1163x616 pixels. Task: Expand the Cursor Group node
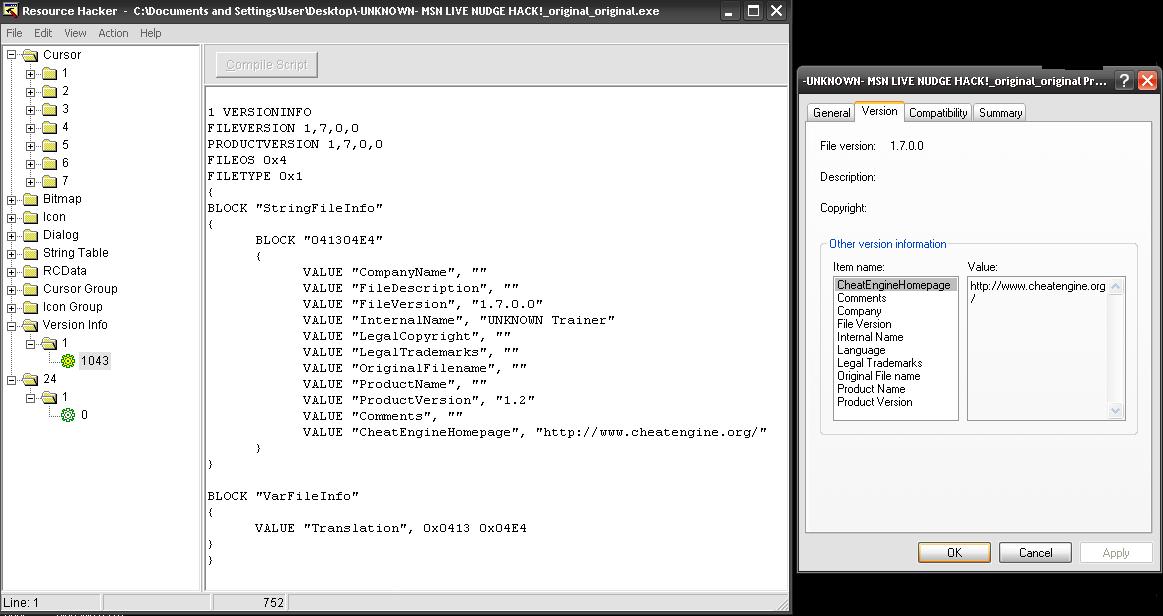(x=12, y=289)
